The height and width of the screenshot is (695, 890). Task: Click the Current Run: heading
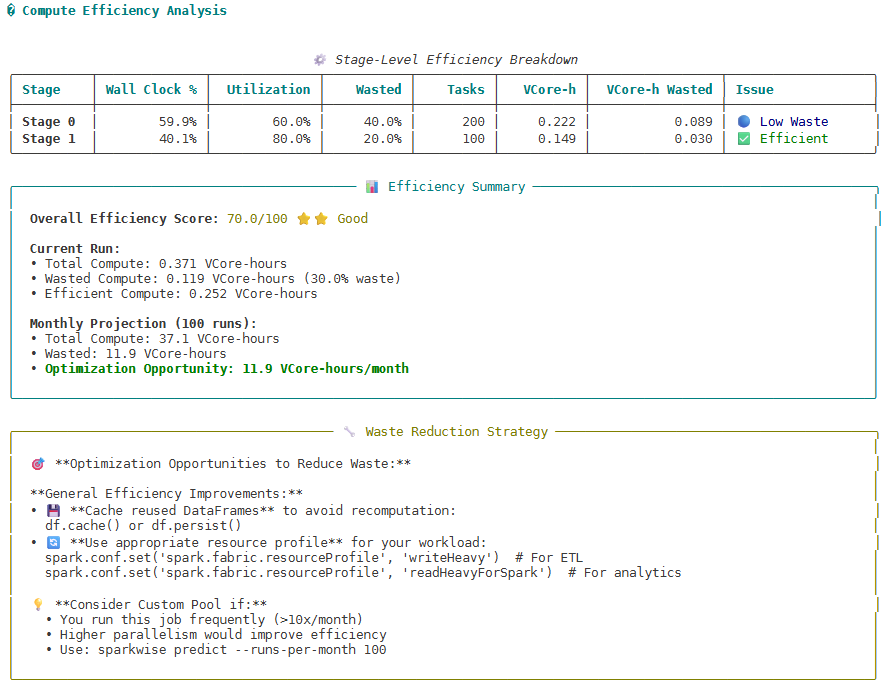point(75,249)
